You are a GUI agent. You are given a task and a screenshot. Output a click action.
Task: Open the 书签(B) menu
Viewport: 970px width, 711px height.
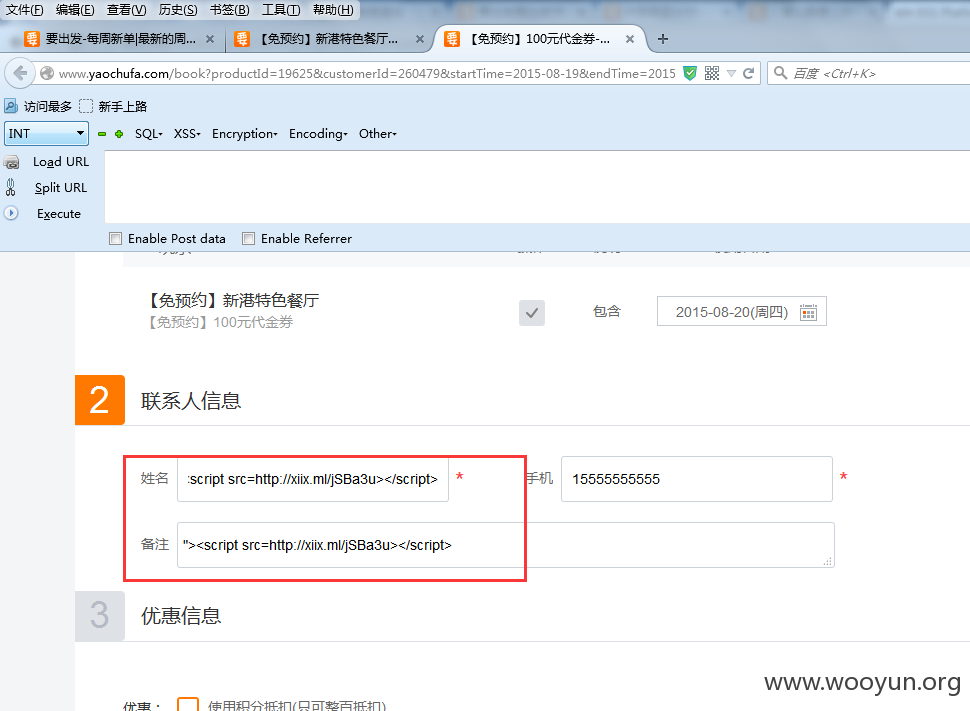tap(230, 10)
